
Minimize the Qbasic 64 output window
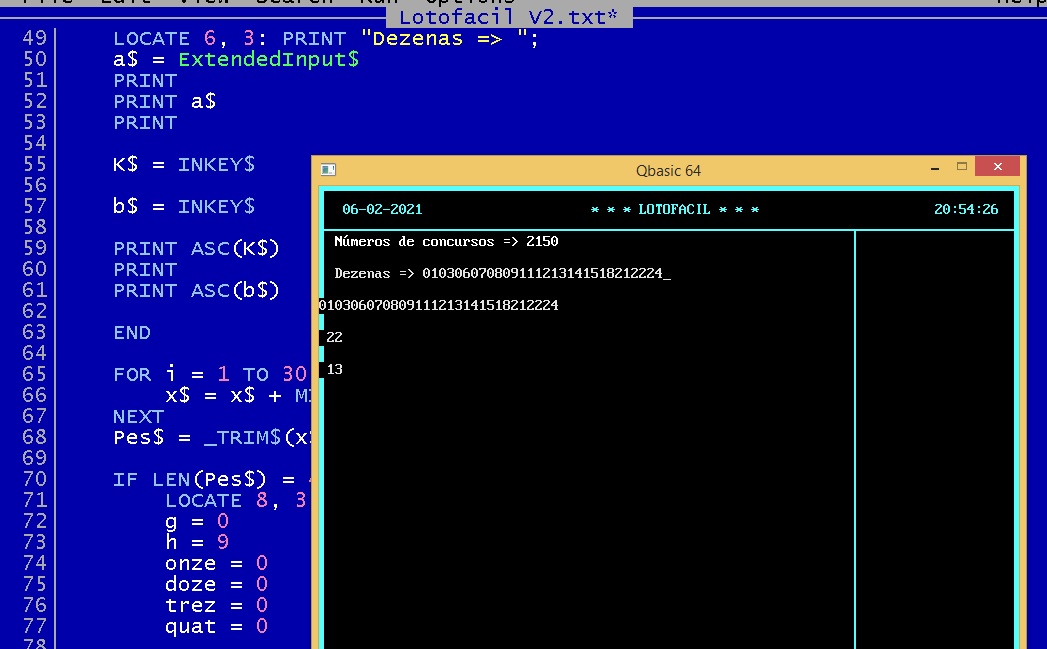pyautogui.click(x=935, y=168)
